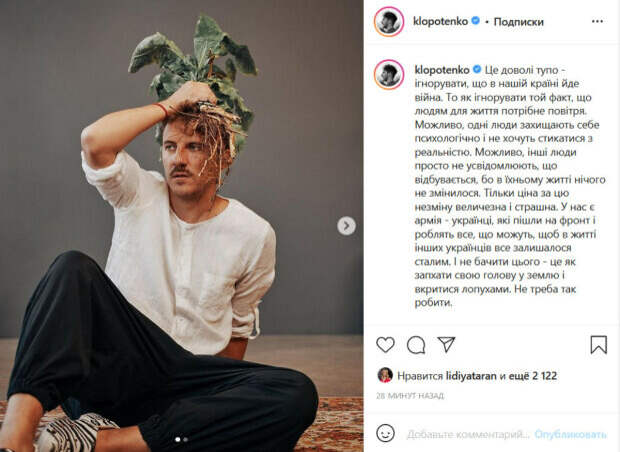Viewport: 620px width, 452px height.
Task: Toggle following via Подписки button
Action: tap(518, 22)
